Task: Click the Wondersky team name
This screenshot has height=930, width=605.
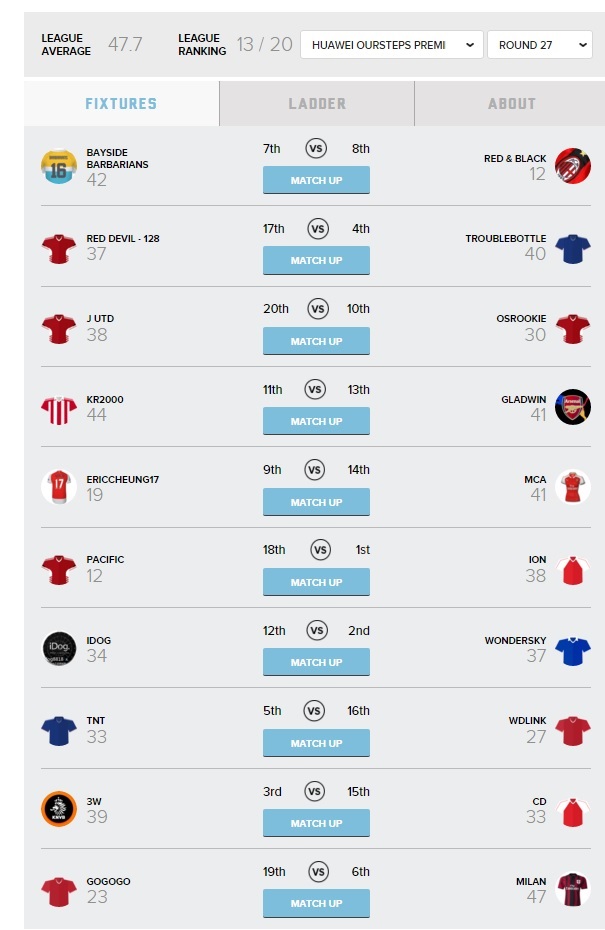Action: click(515, 641)
